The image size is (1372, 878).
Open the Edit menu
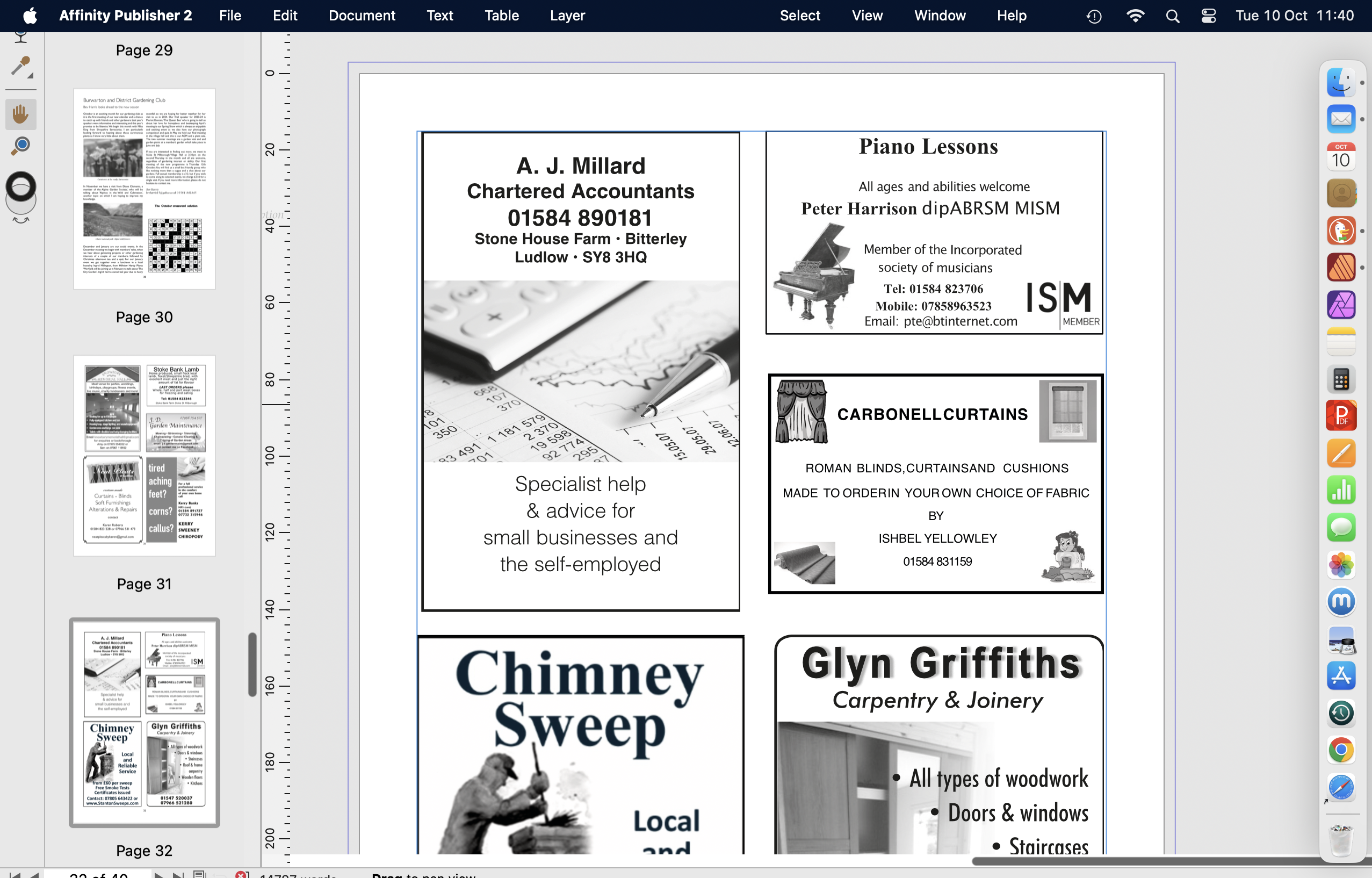284,16
